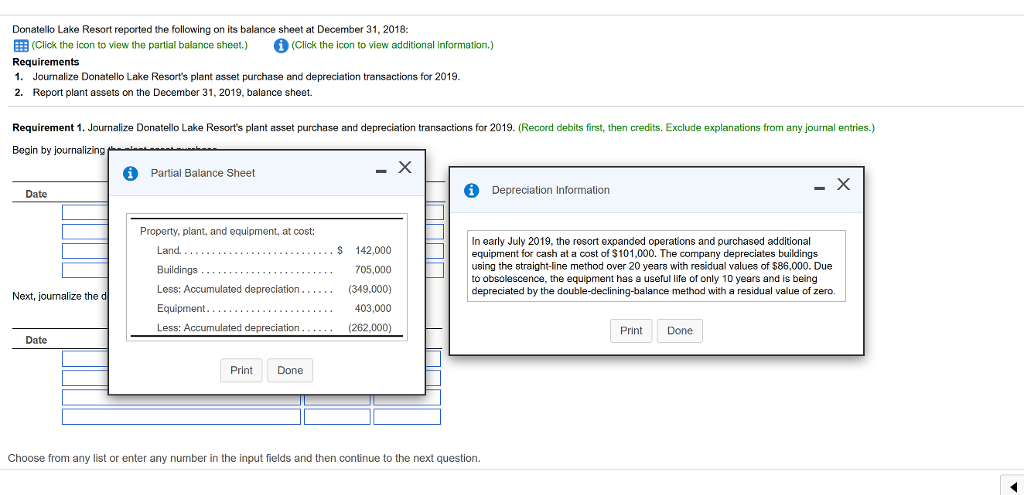Minimize the Partial Balance Sheet dialog
Screen dimensions: 1024x495
click(381, 172)
